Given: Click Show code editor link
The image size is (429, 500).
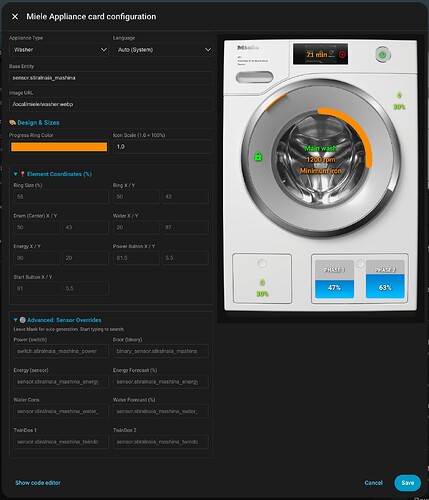Looking at the screenshot, I should [38, 483].
